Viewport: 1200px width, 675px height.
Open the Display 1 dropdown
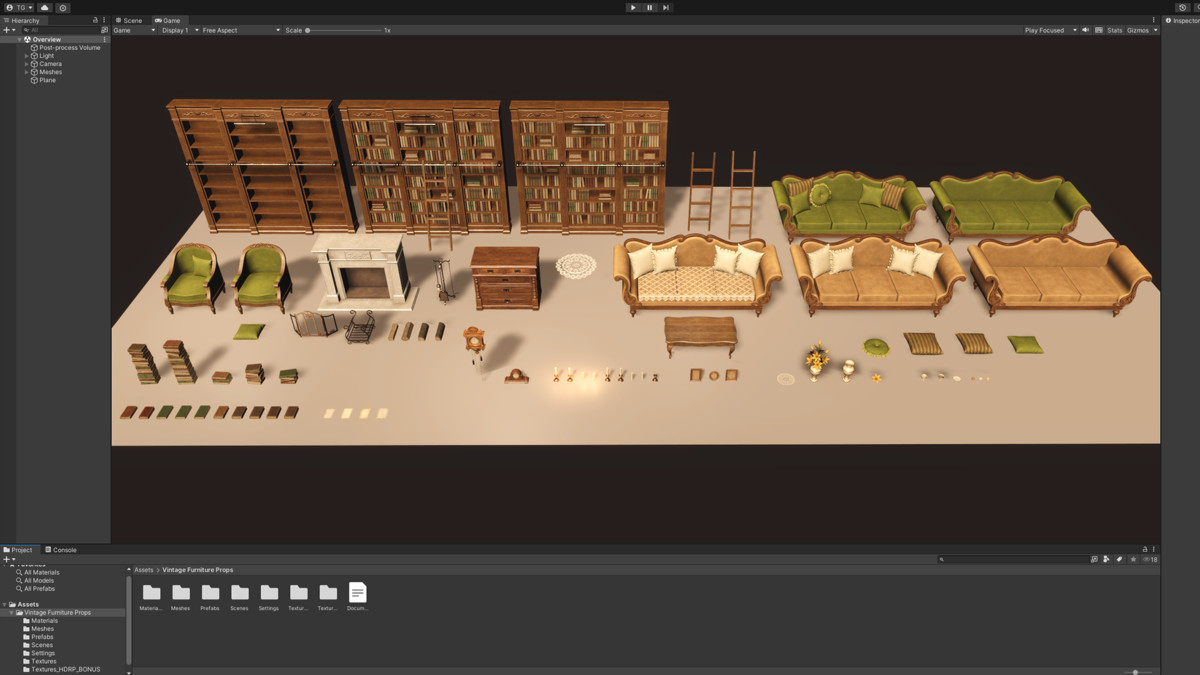tap(180, 30)
